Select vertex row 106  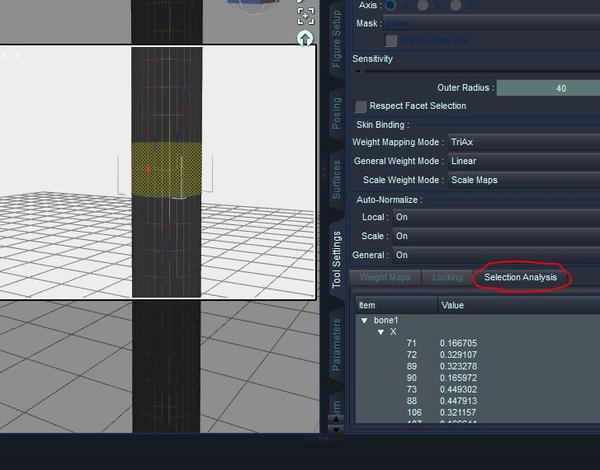[414, 413]
